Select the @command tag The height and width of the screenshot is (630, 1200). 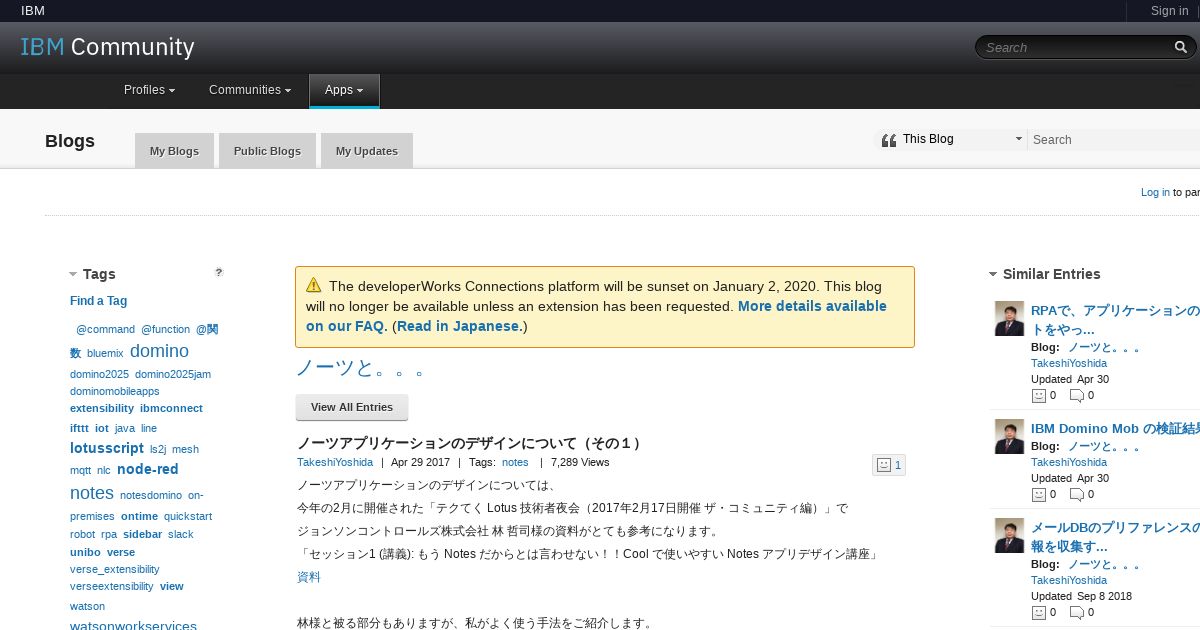[x=105, y=329]
